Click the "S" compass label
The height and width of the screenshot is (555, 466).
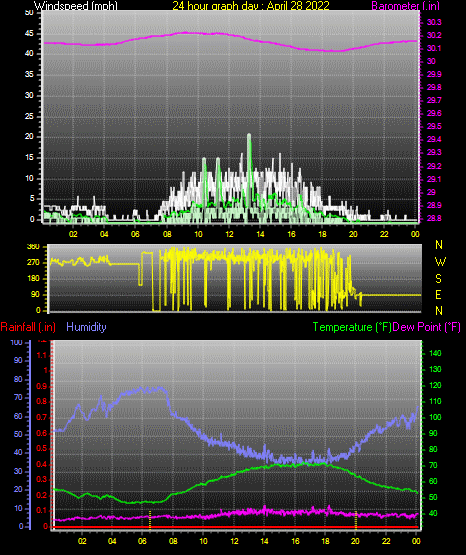tap(438, 279)
